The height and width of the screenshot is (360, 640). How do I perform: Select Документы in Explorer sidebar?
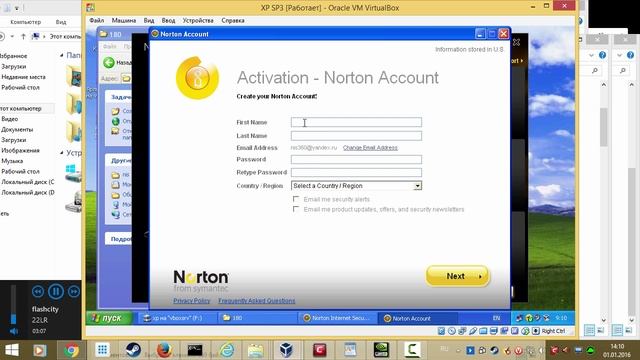[x=17, y=129]
